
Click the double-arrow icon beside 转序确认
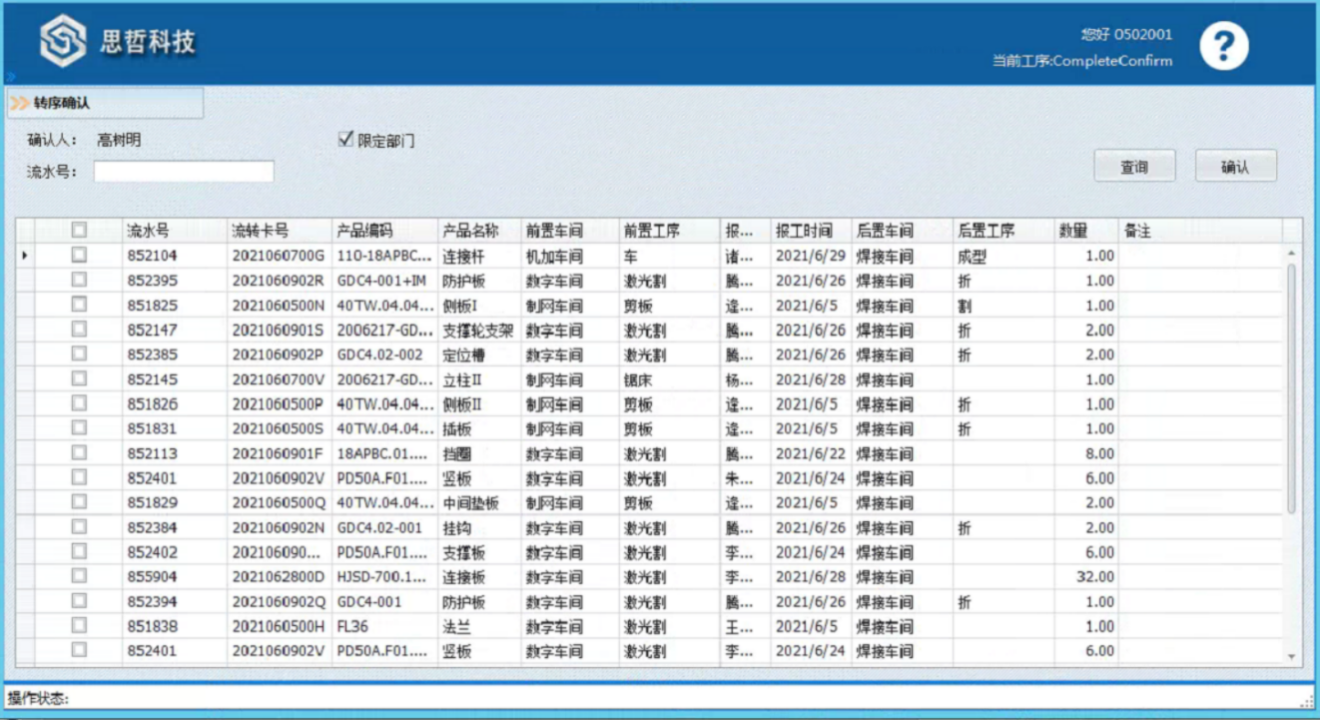(20, 103)
